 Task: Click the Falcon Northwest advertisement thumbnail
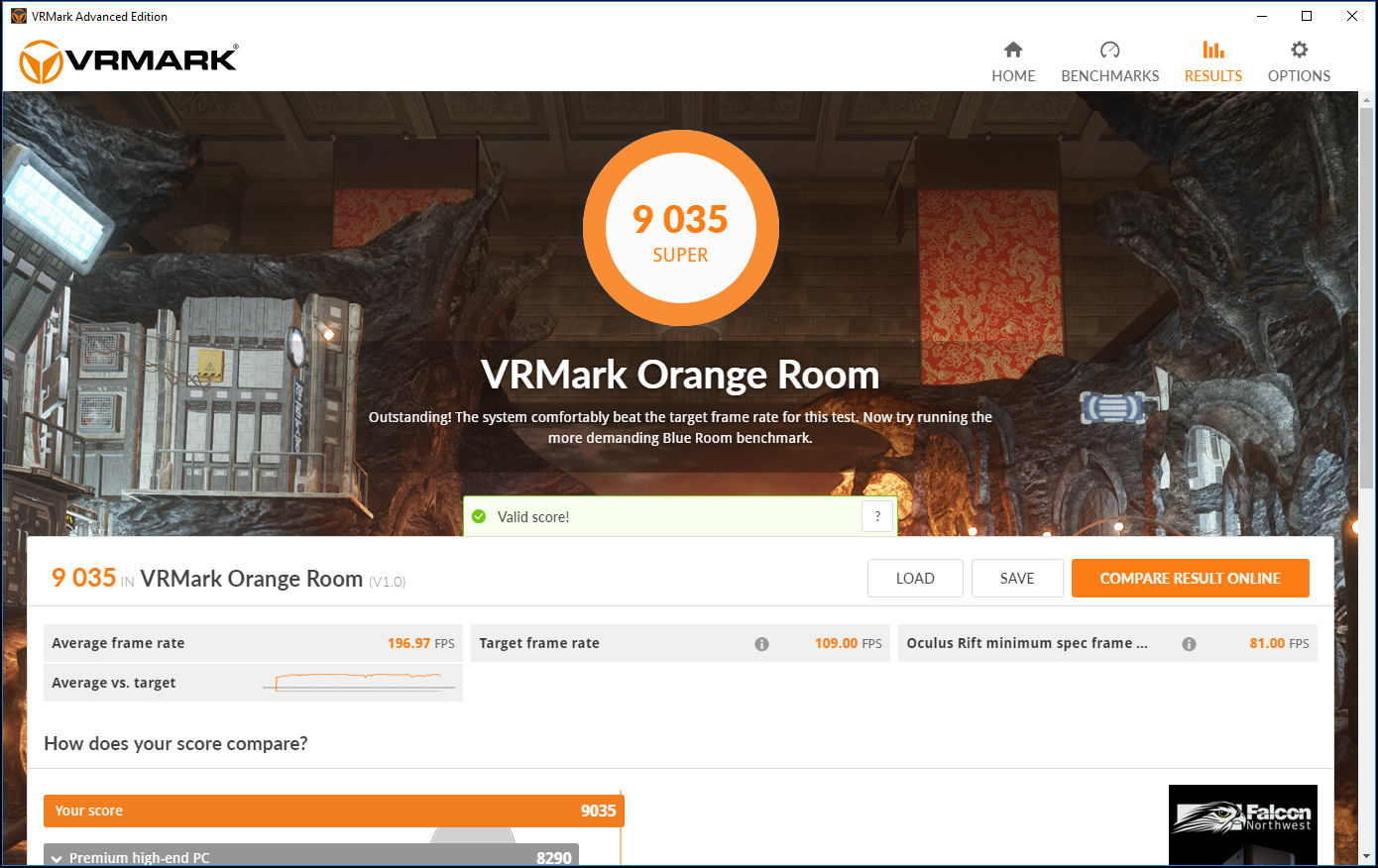pos(1243,824)
